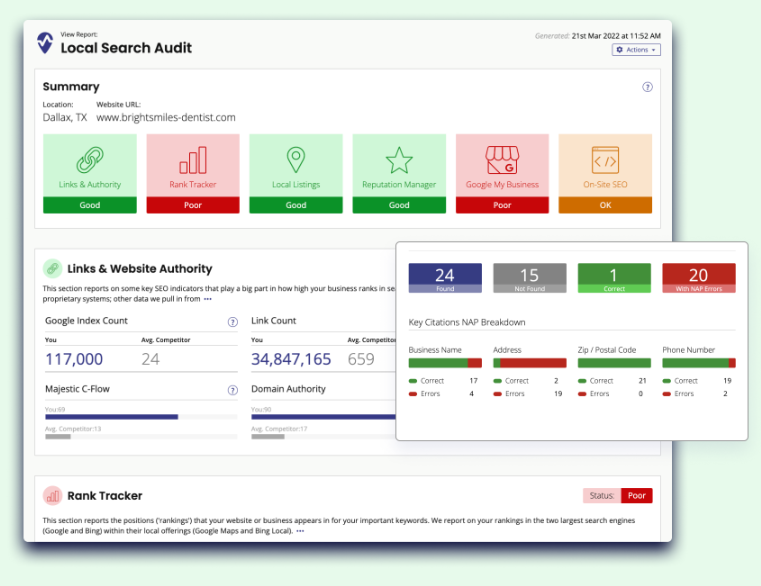Click the Key Citations NAP Breakdown heading
Viewport: 761px width, 586px height.
(x=467, y=322)
